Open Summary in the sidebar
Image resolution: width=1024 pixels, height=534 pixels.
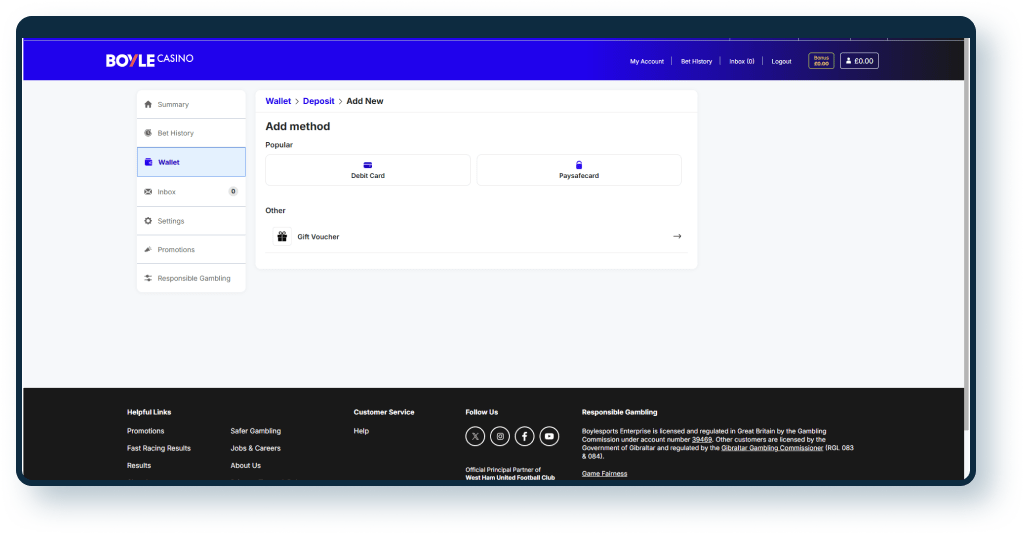point(191,104)
